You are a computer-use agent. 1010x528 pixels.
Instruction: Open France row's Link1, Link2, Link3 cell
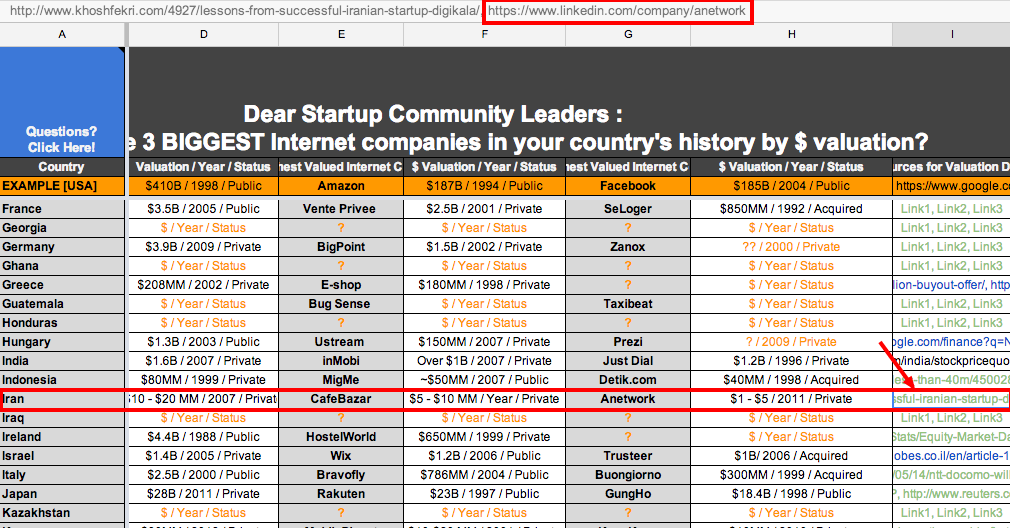pos(951,209)
